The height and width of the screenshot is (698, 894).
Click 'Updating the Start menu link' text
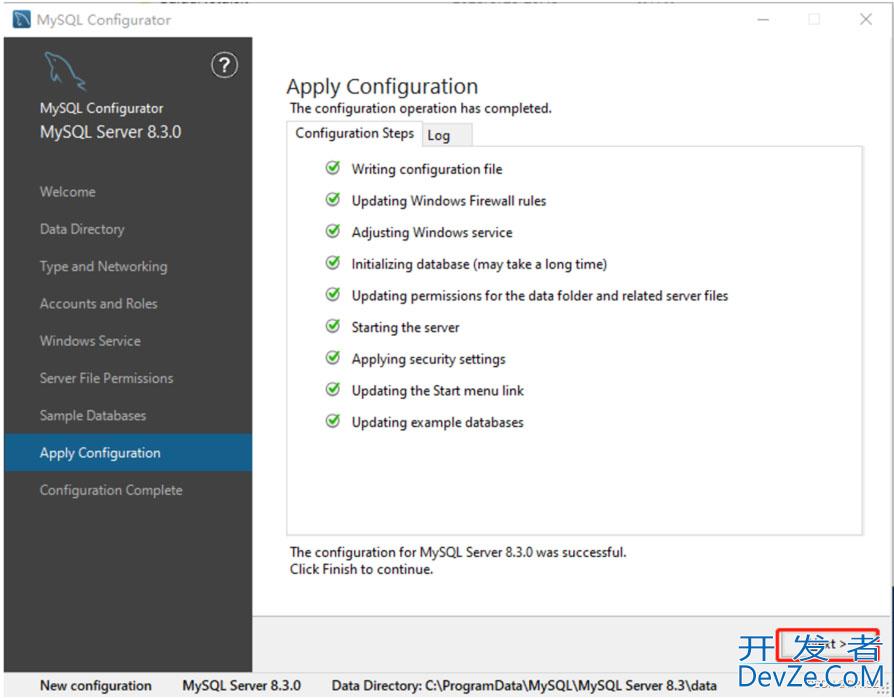[x=437, y=391]
